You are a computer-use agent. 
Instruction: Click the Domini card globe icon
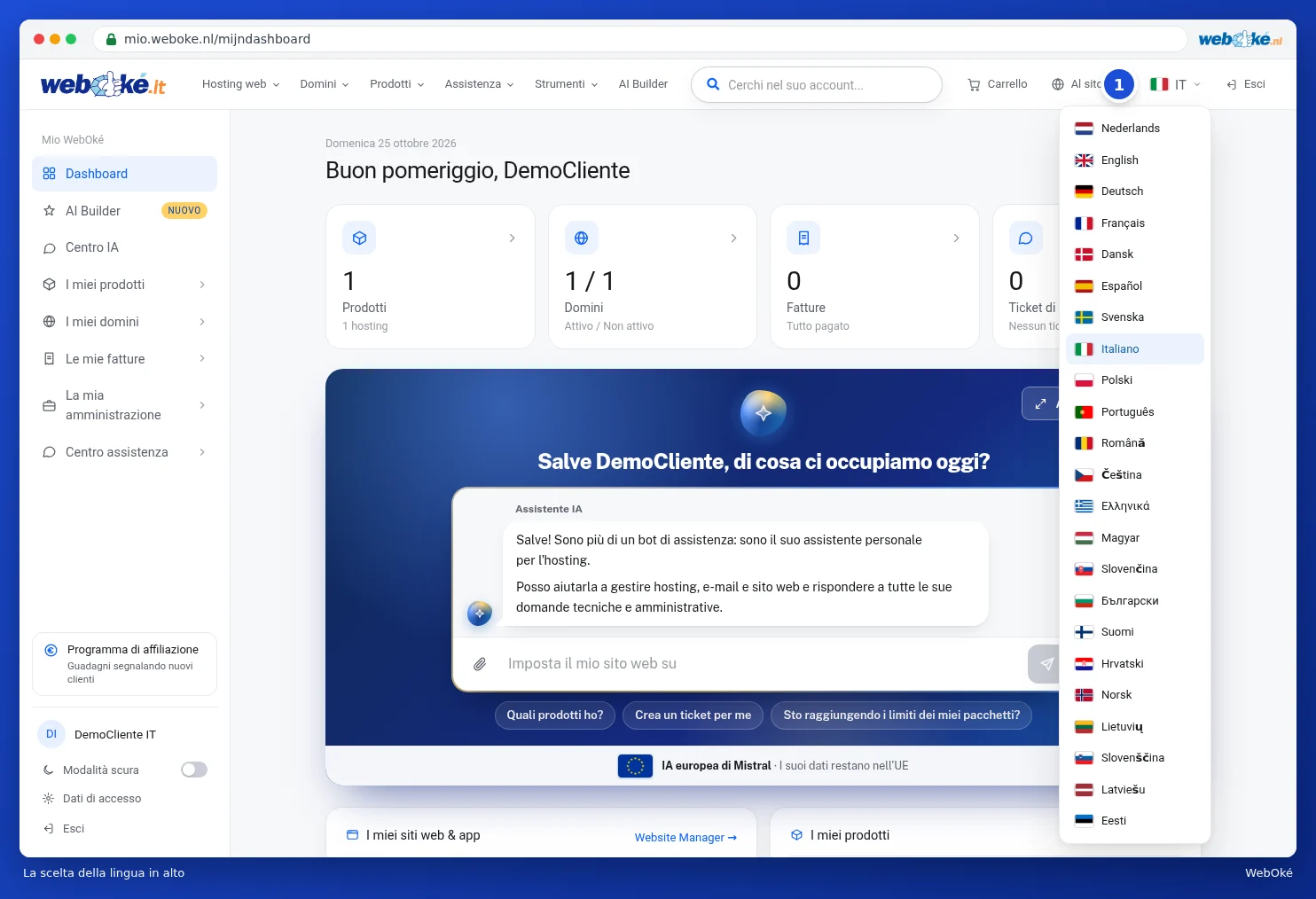tap(581, 238)
